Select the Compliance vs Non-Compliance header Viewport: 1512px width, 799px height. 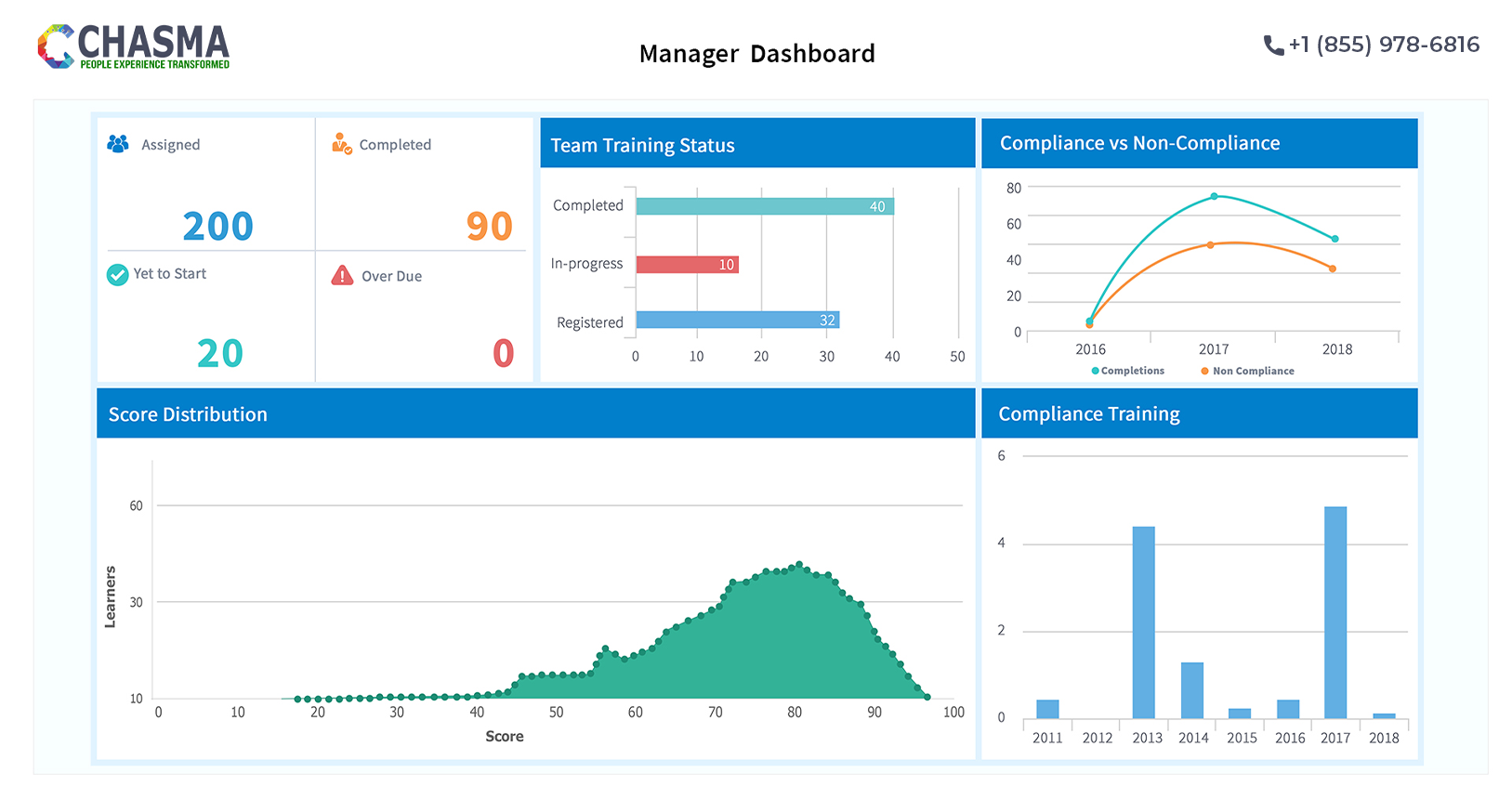[1199, 143]
